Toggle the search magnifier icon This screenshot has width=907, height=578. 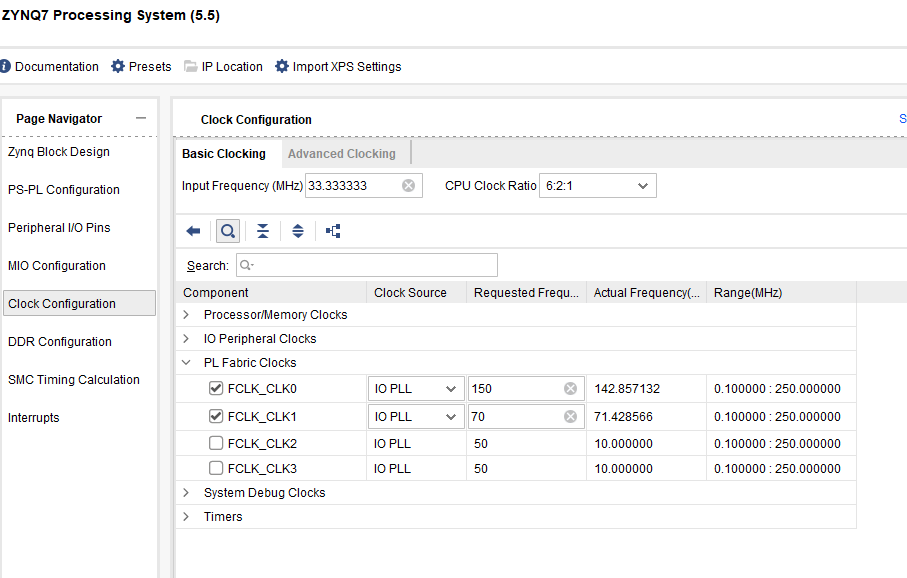[x=228, y=231]
